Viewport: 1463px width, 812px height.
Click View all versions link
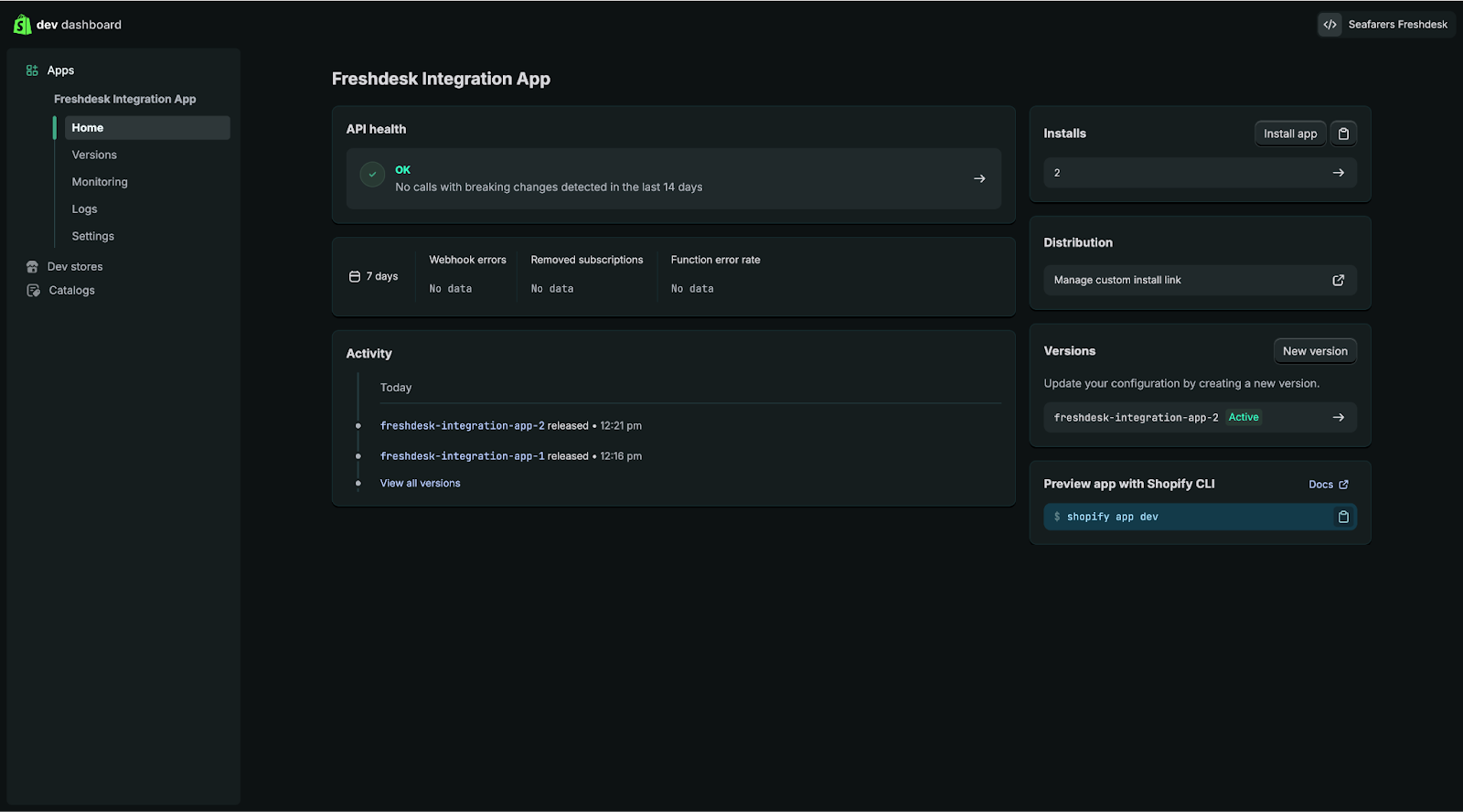420,484
